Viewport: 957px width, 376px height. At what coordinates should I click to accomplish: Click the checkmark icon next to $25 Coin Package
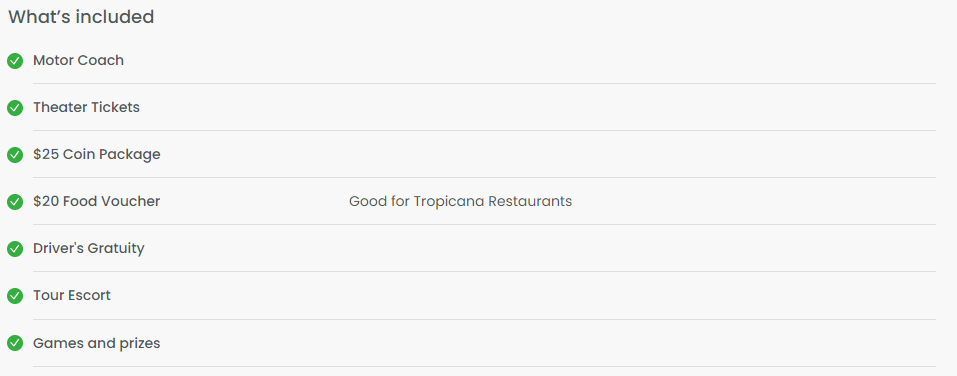click(15, 155)
